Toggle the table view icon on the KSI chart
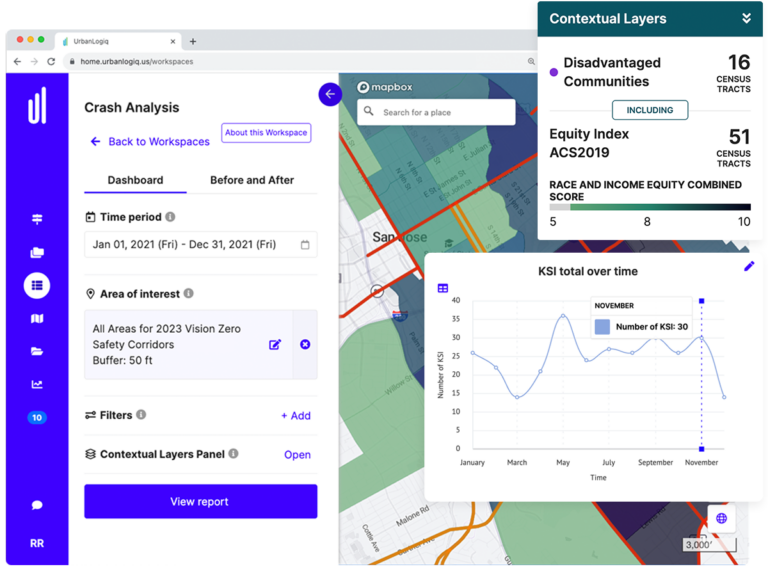Screen dimensions: 768x576 tap(443, 288)
